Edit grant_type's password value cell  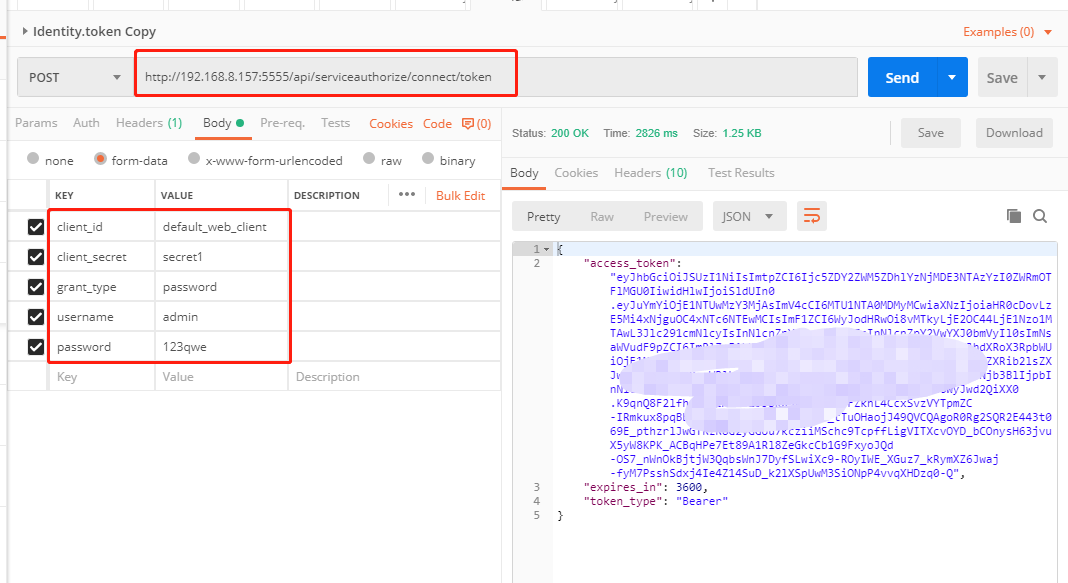[221, 287]
